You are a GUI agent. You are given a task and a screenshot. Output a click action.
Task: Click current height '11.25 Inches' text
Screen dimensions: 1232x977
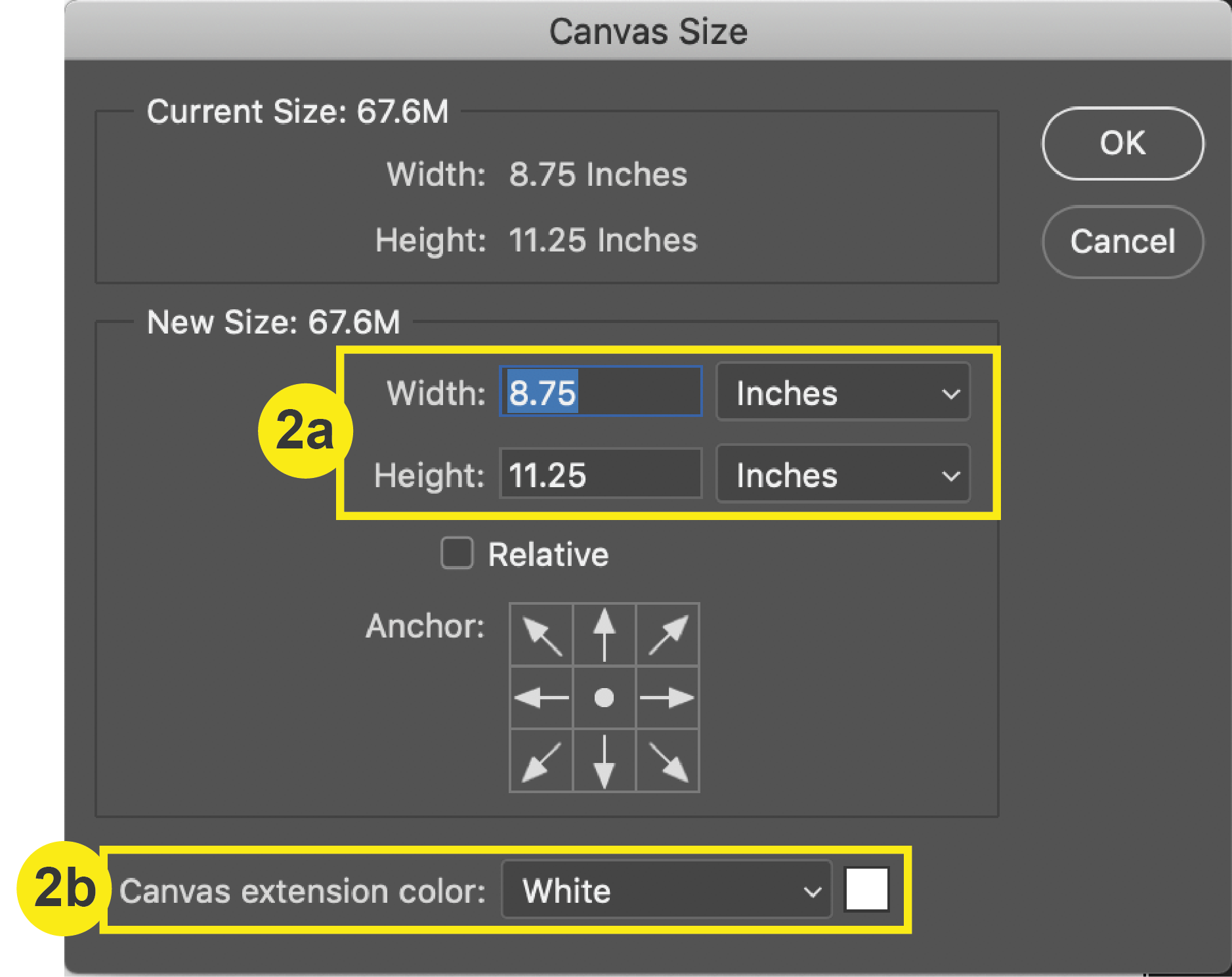[603, 240]
